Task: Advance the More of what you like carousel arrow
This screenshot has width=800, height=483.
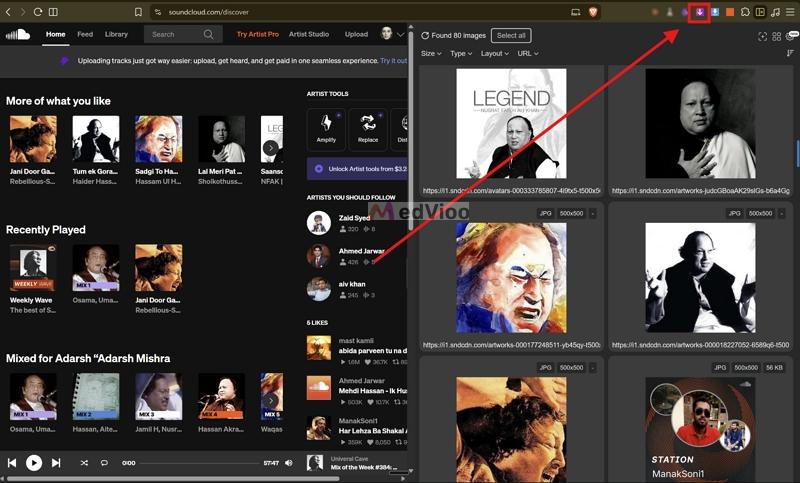Action: pos(271,148)
